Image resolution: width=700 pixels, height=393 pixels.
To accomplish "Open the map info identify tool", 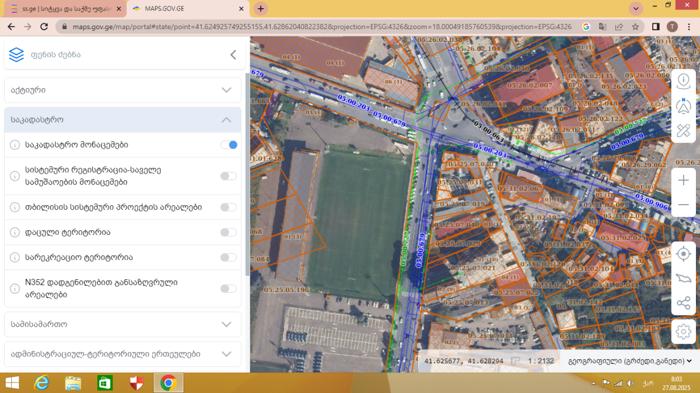I will [683, 81].
